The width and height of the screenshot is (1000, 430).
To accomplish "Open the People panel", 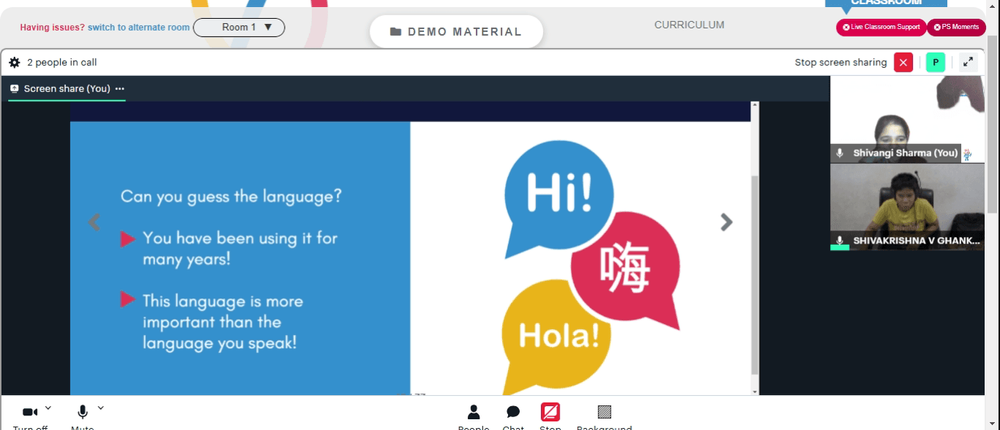I will (473, 417).
